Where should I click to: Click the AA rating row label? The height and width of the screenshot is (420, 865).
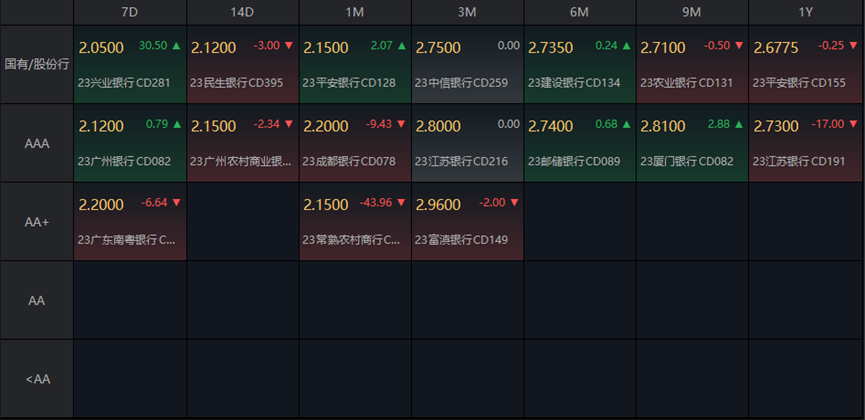click(37, 300)
